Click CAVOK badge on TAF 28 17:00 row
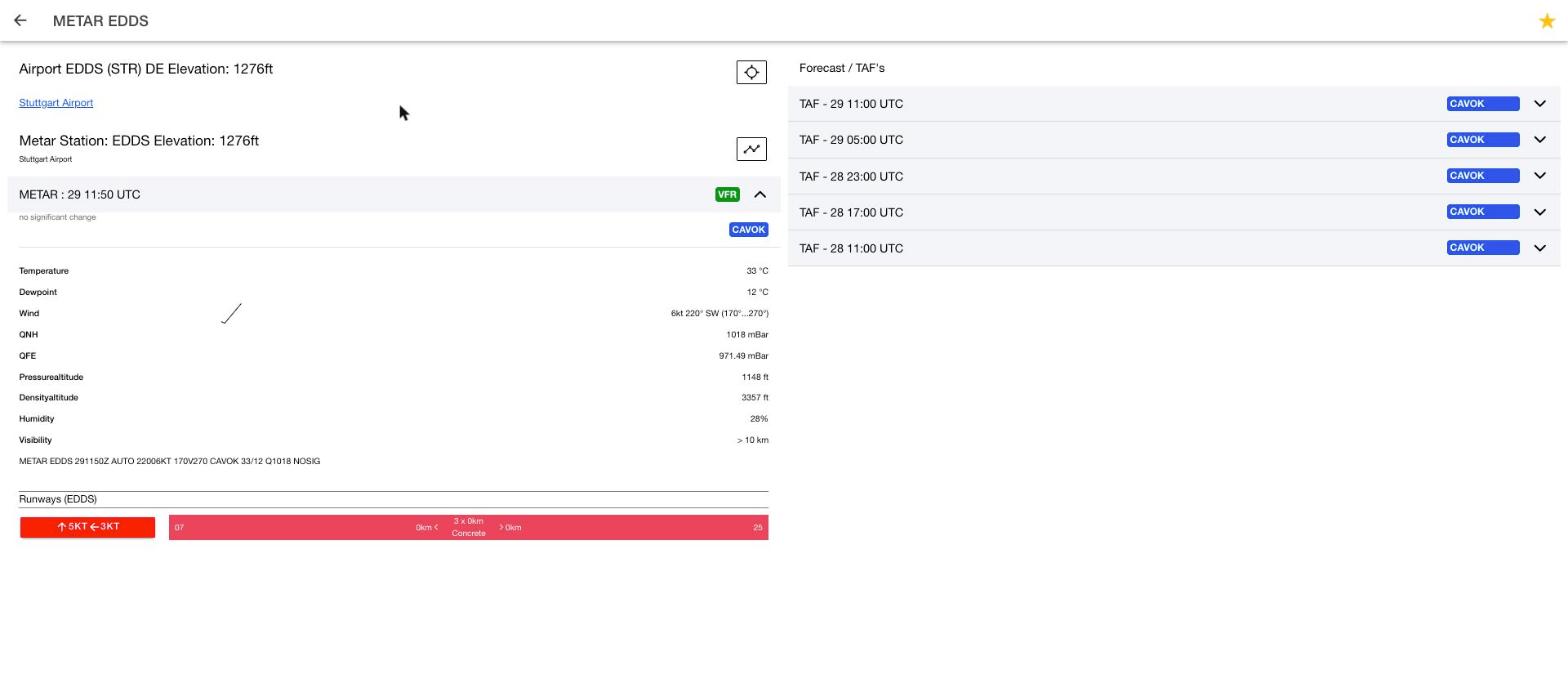The width and height of the screenshot is (1568, 688). 1483,212
